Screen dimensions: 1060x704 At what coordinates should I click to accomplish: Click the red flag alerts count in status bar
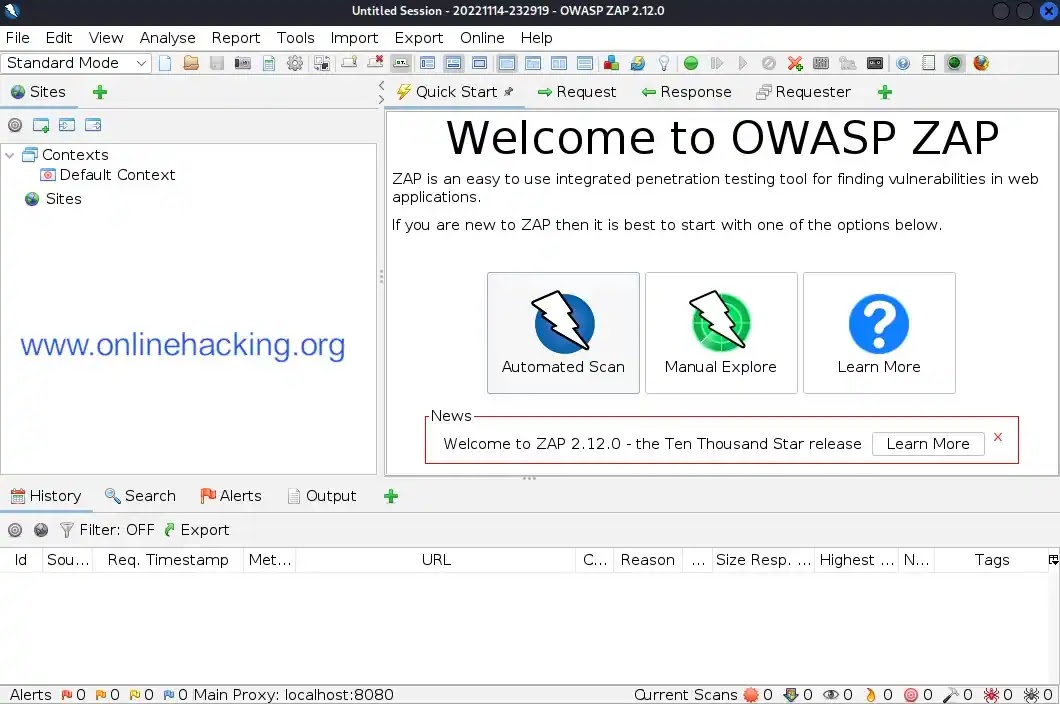(x=73, y=695)
